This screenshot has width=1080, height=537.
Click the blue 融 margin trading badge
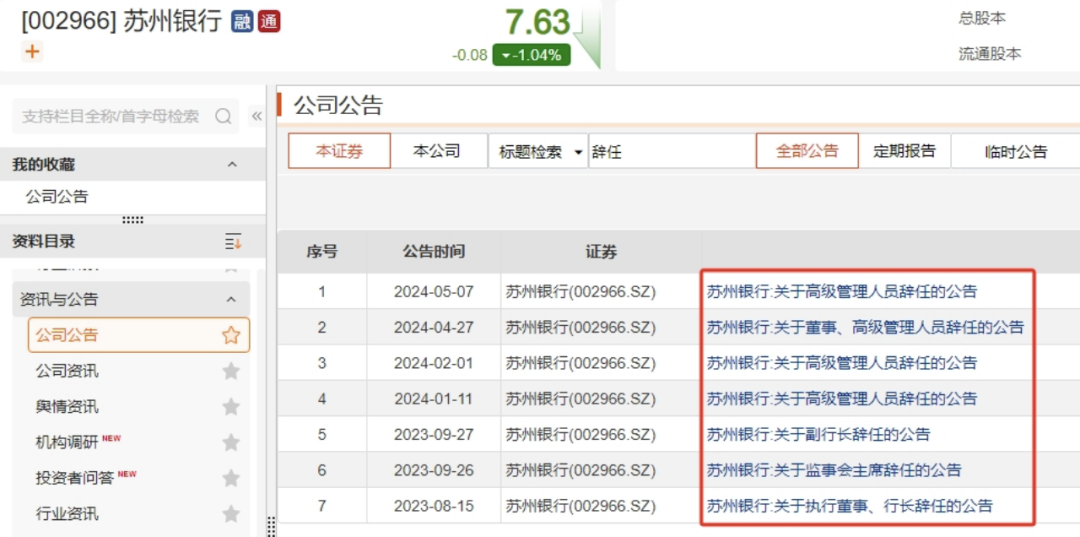242,21
